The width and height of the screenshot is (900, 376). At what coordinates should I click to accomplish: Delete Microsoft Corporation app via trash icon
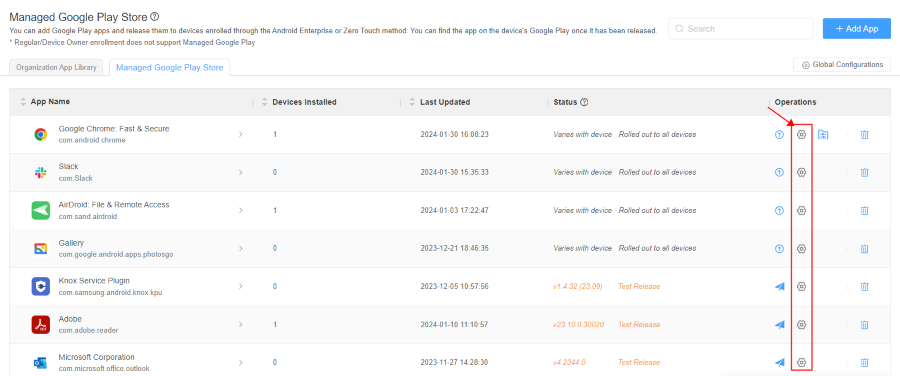(864, 362)
